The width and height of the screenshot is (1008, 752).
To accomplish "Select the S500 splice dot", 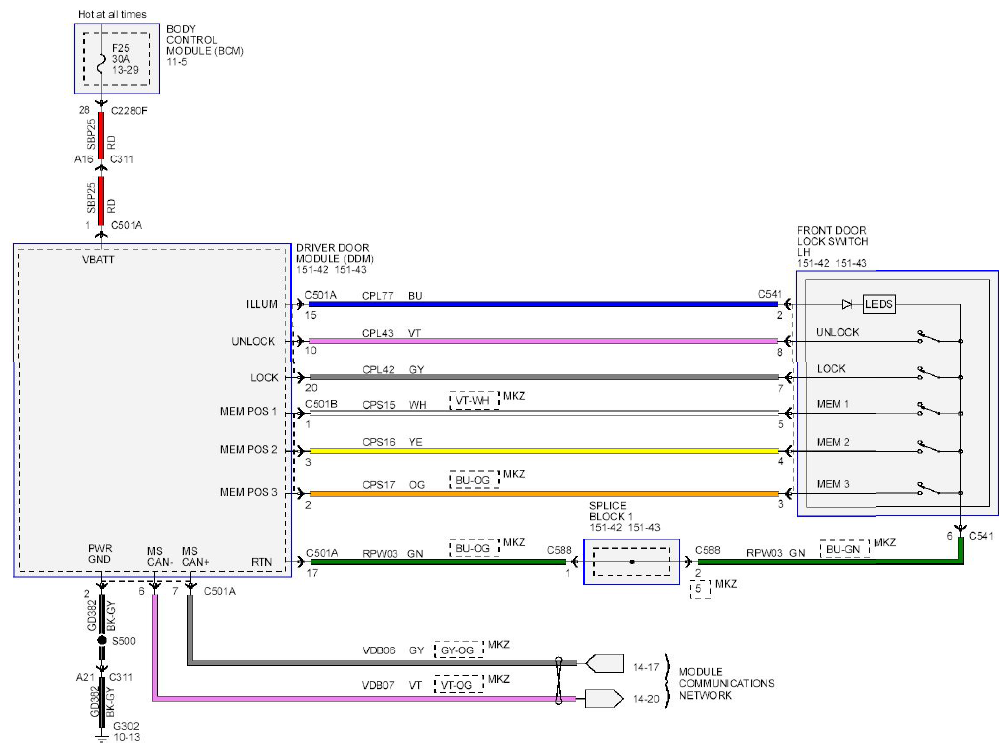I will click(102, 641).
